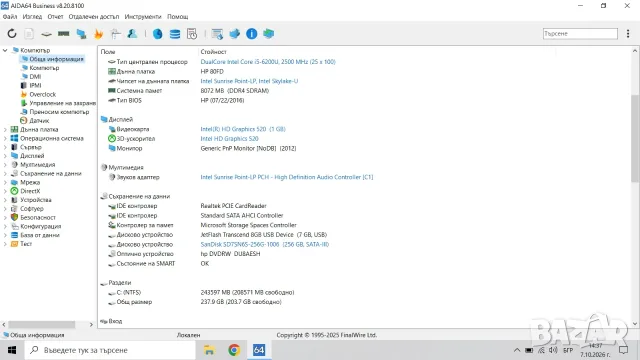Open the SanDisk SD7SN6S-256G link
Viewport: 640px width, 360px height.
click(264, 244)
